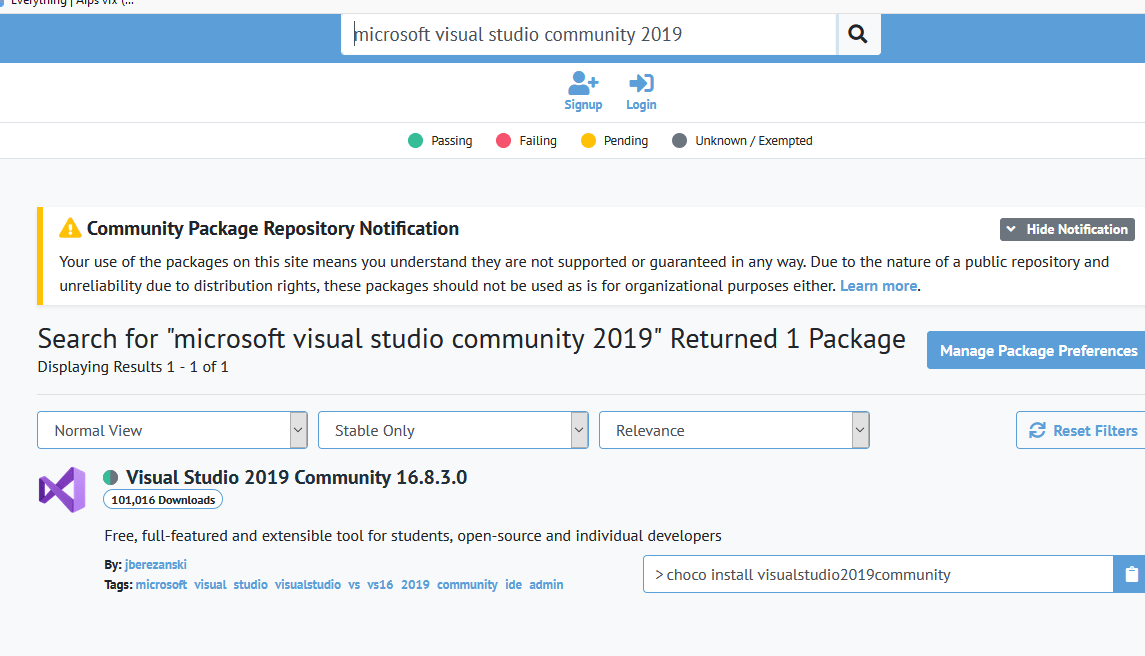1145x656 pixels.
Task: Select the visualstudio tag
Action: point(308,584)
